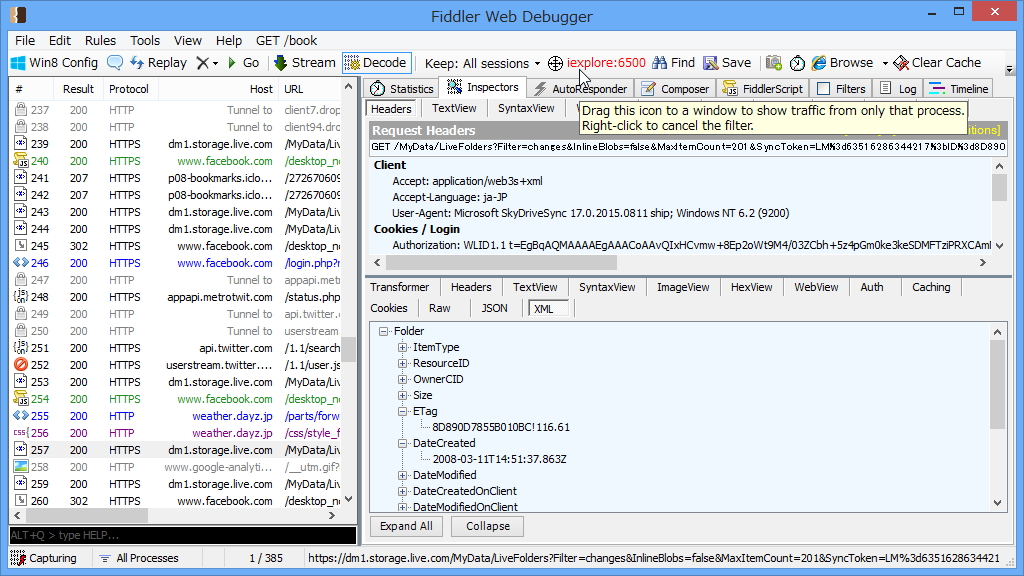Sort sessions by Result column header
The image size is (1024, 576).
tap(78, 89)
